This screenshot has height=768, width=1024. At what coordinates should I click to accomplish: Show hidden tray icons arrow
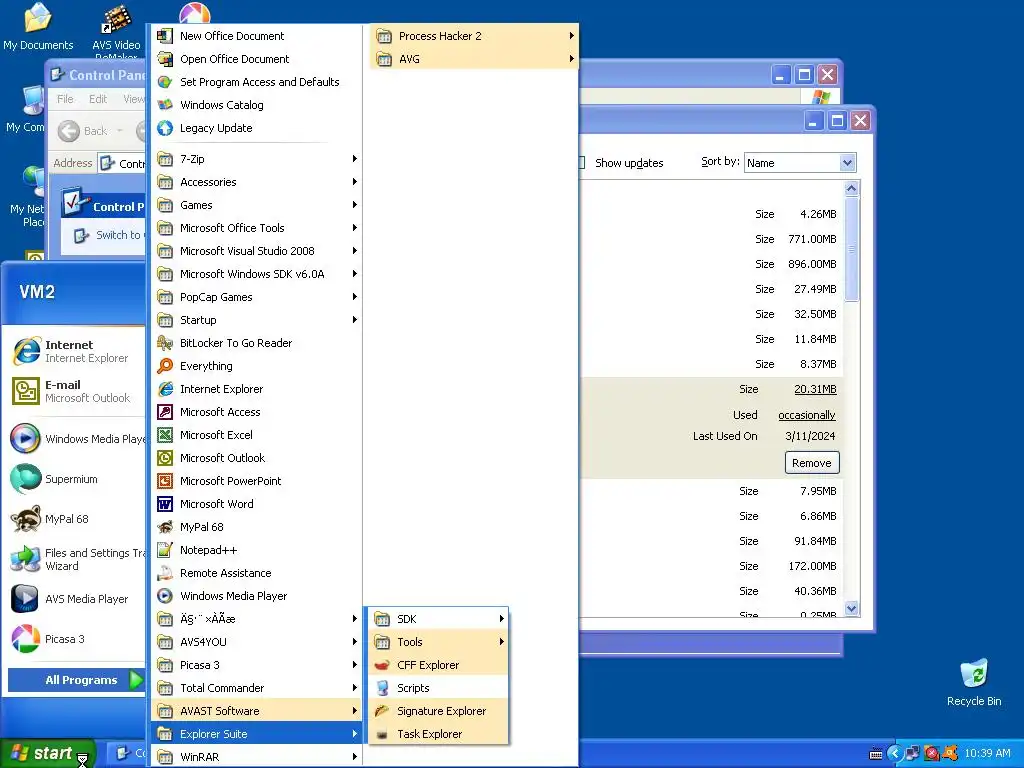point(894,754)
